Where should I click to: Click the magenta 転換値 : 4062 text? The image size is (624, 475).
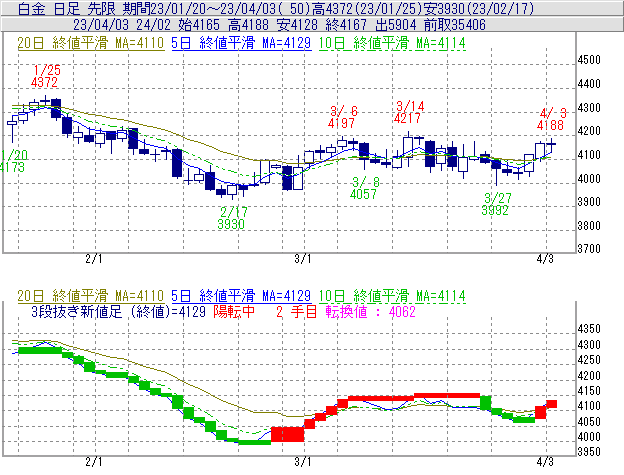(x=370, y=311)
